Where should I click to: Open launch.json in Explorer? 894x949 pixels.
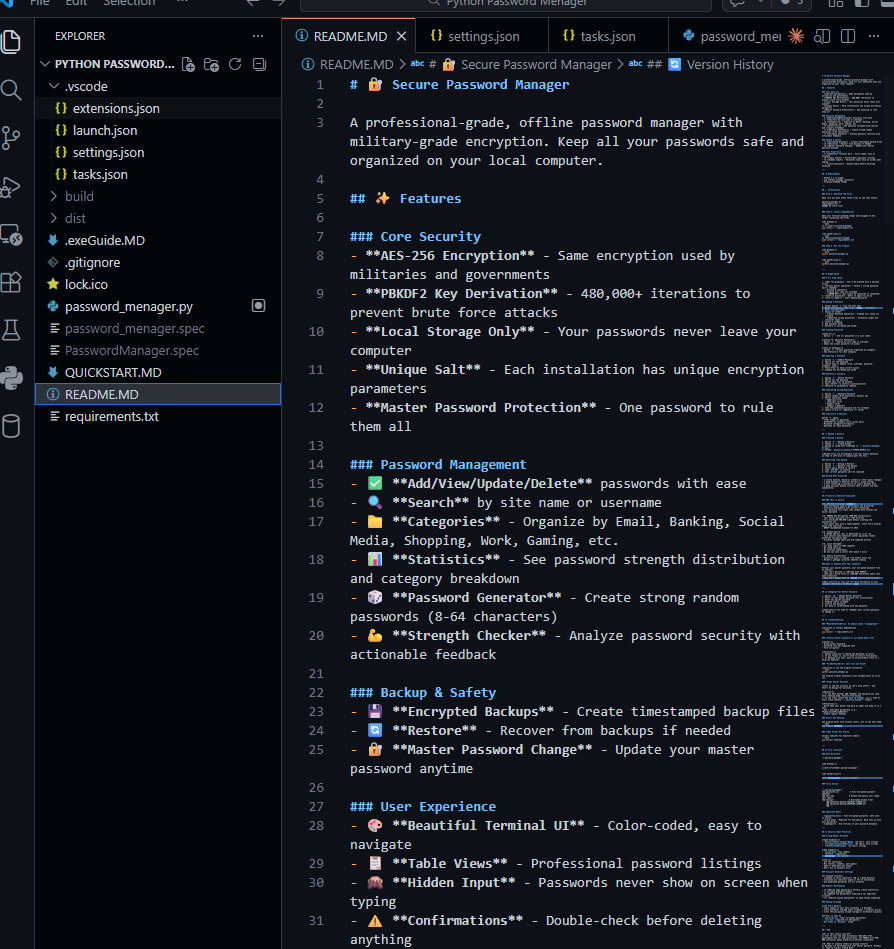(158, 130)
